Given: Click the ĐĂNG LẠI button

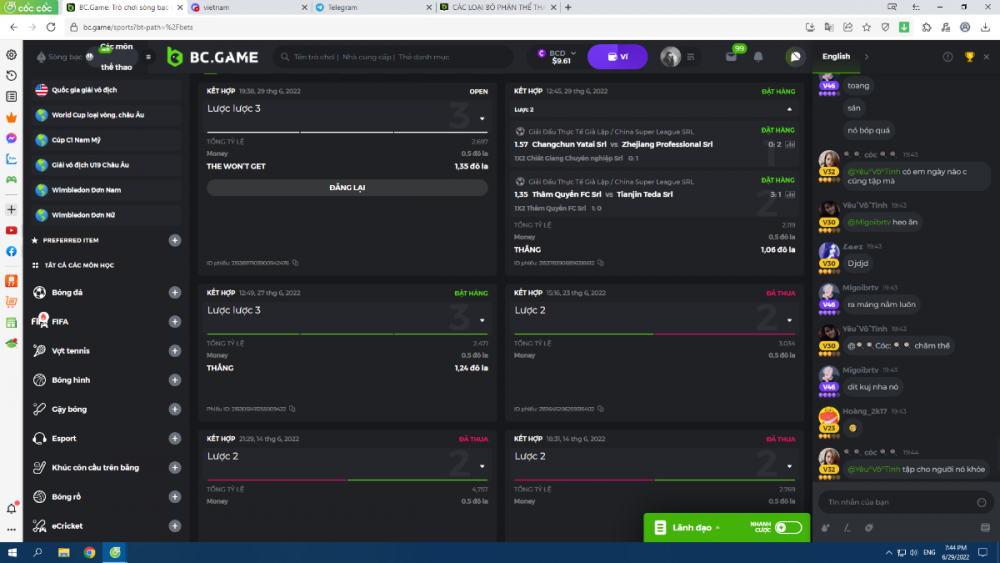Looking at the screenshot, I should pyautogui.click(x=347, y=187).
